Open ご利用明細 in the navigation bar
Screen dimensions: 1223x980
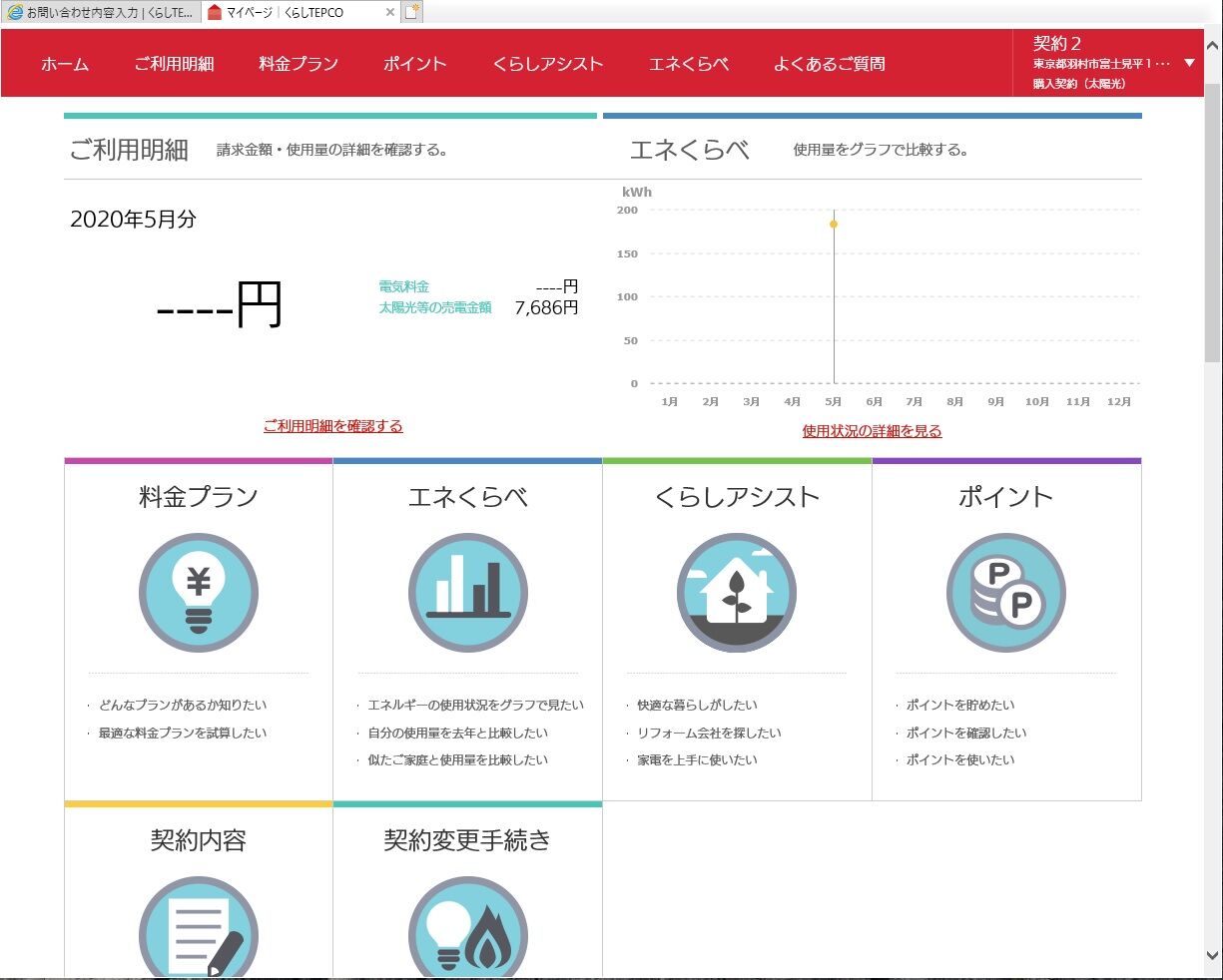(x=174, y=64)
